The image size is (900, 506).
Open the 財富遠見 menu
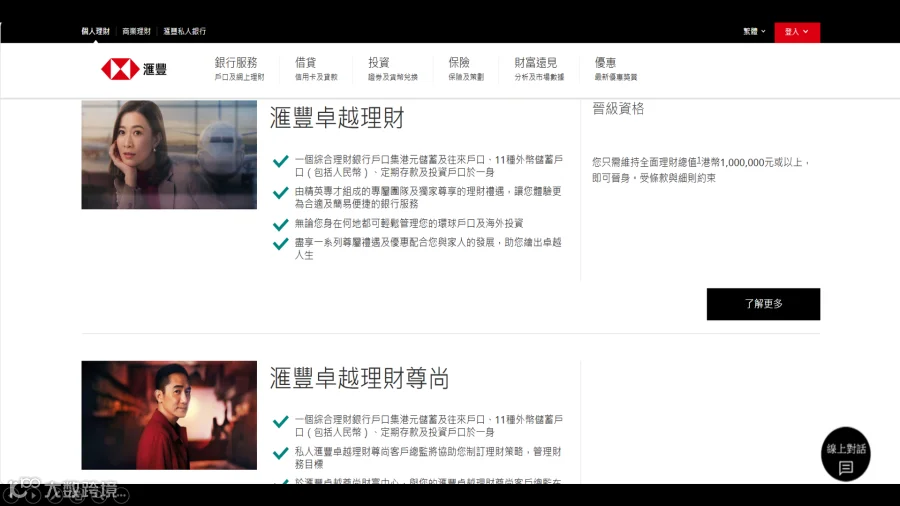539,68
